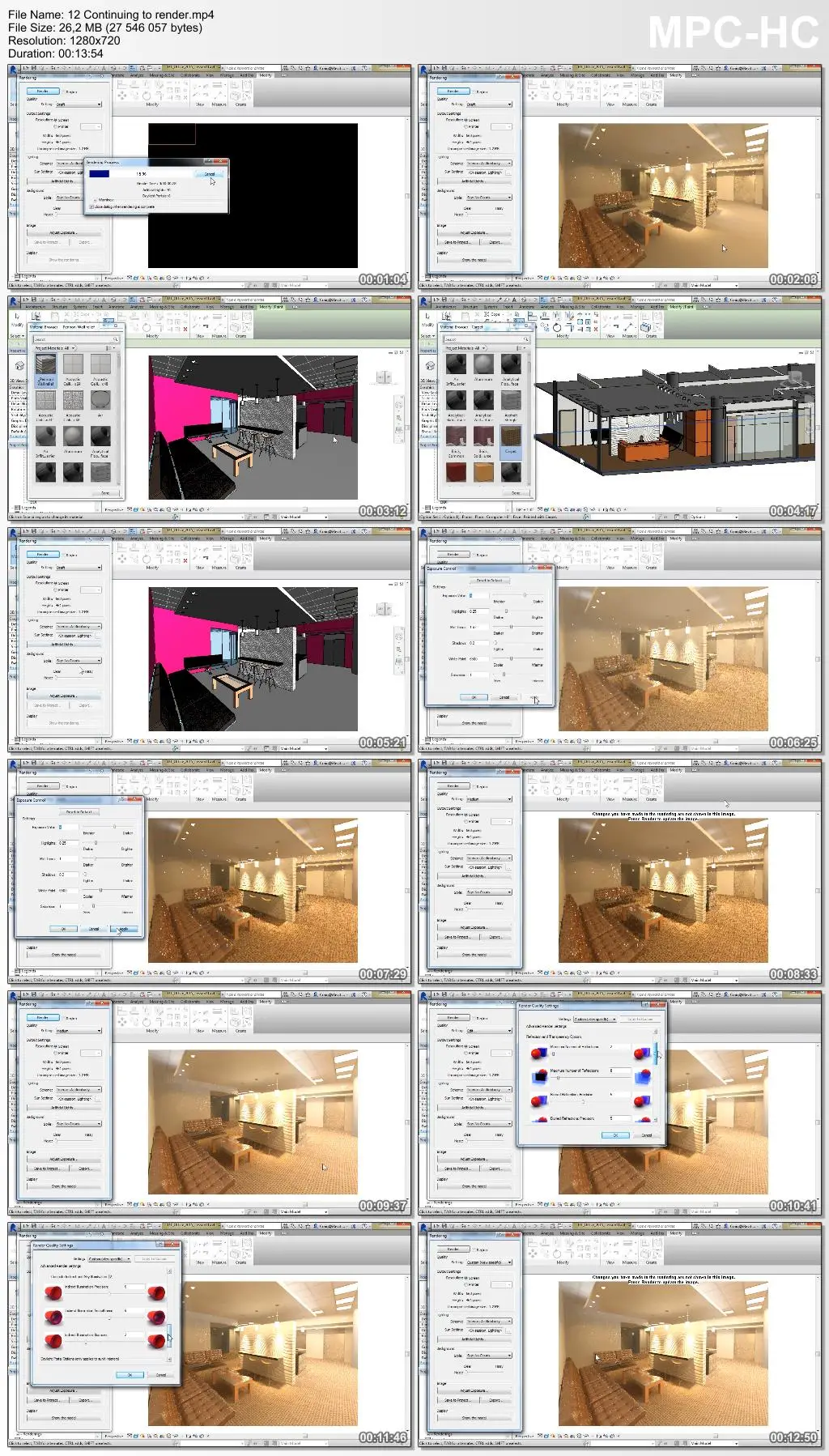
Task: Open Select dropdown in 00:03:12 frame ribbon
Action: [17, 335]
